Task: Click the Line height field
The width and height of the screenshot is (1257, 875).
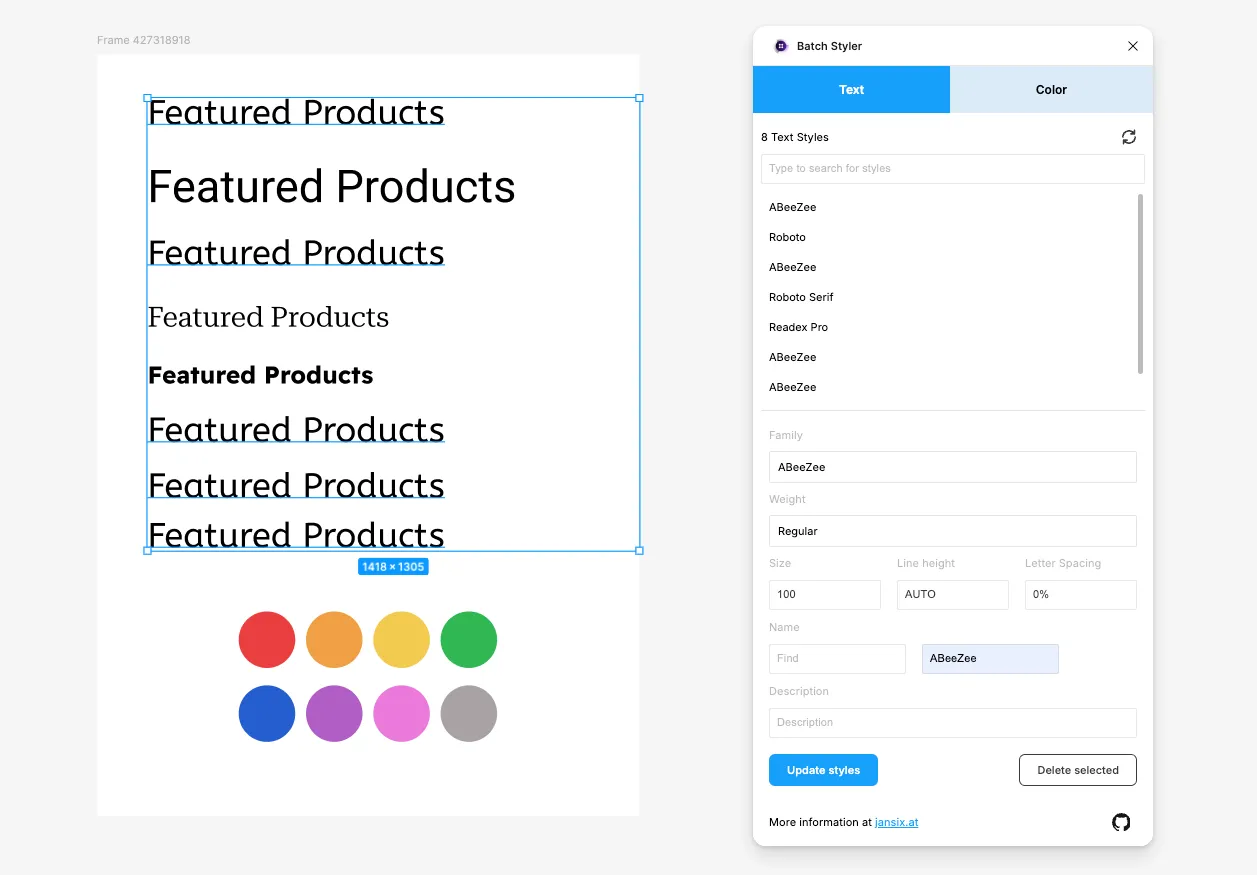Action: point(952,594)
